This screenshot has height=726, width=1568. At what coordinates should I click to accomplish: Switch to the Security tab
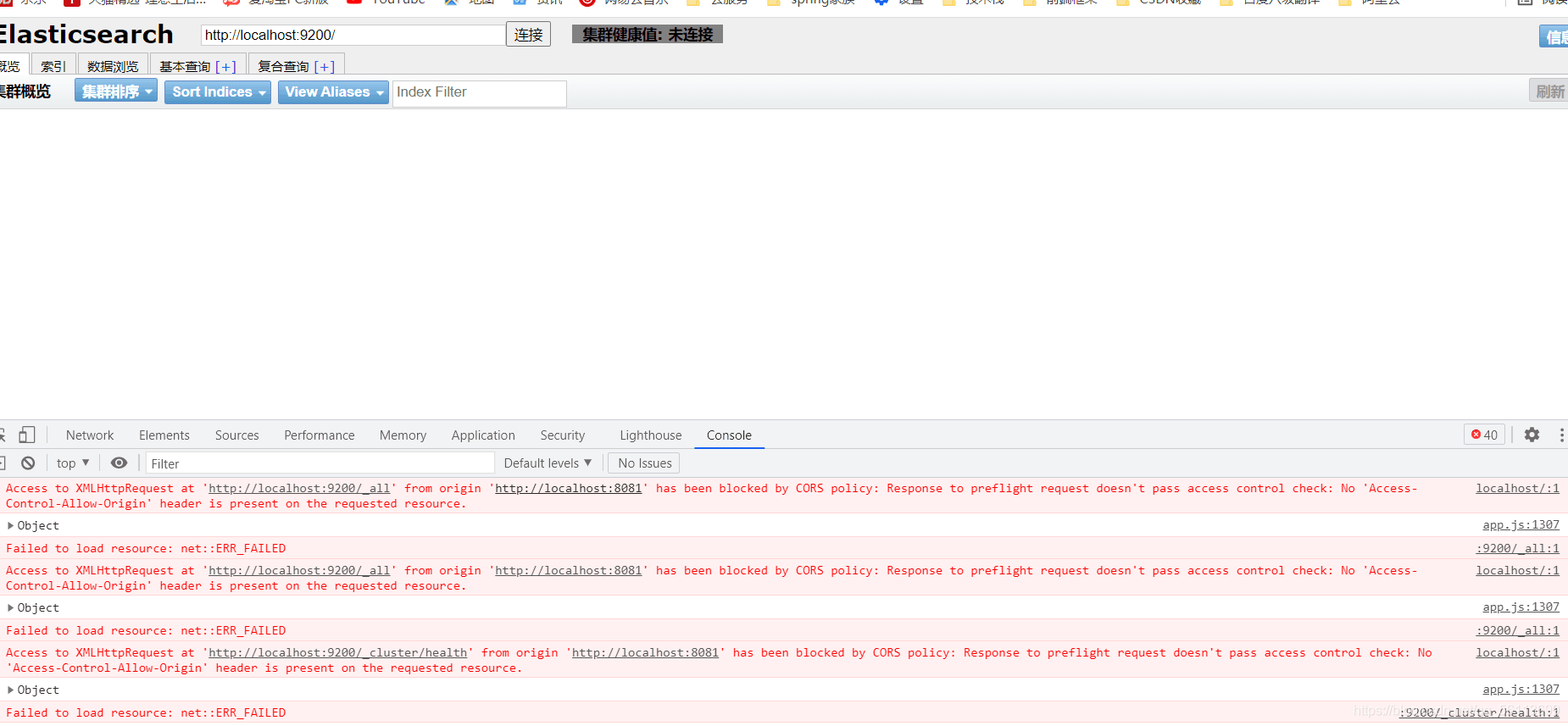click(563, 435)
